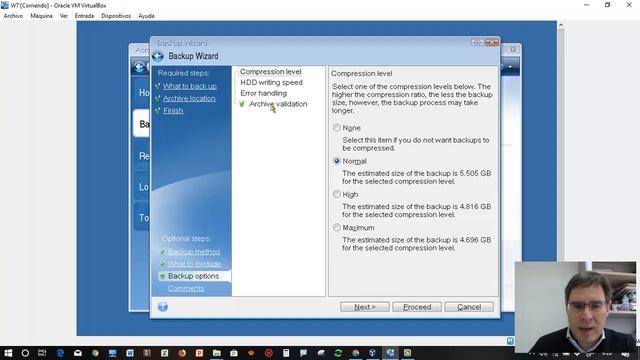Viewport: 640px width, 360px height.
Task: Launch Microsoft Edge from the taskbar
Action: (60, 353)
